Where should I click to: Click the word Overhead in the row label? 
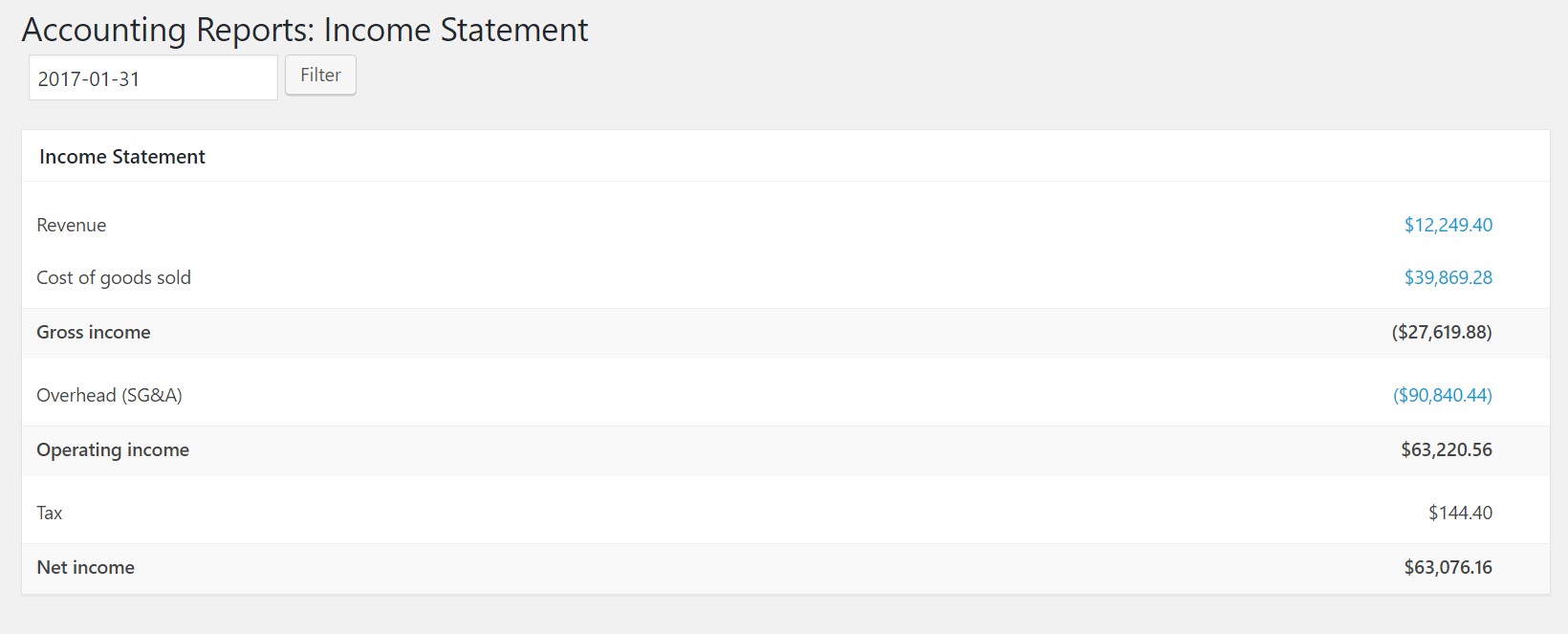[76, 395]
